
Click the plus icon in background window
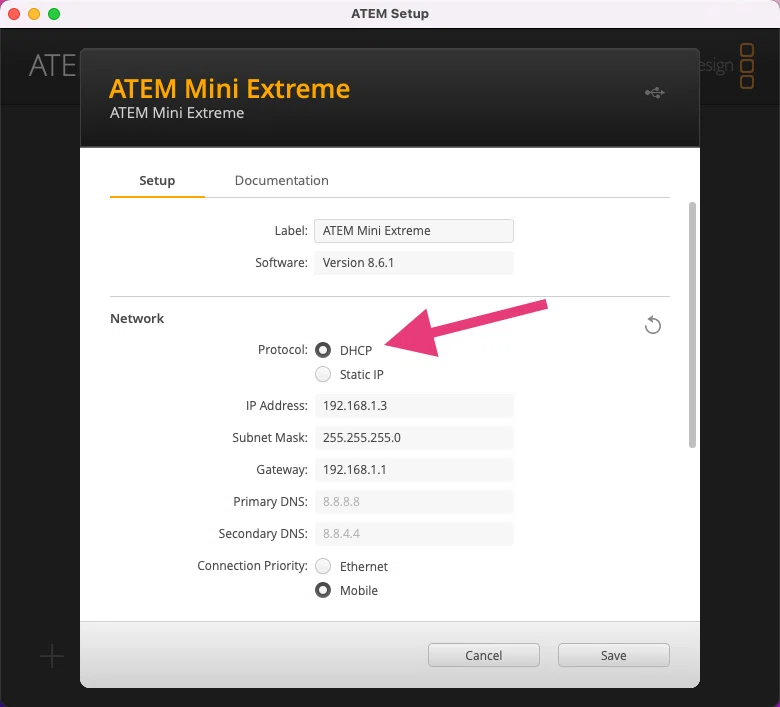point(52,656)
